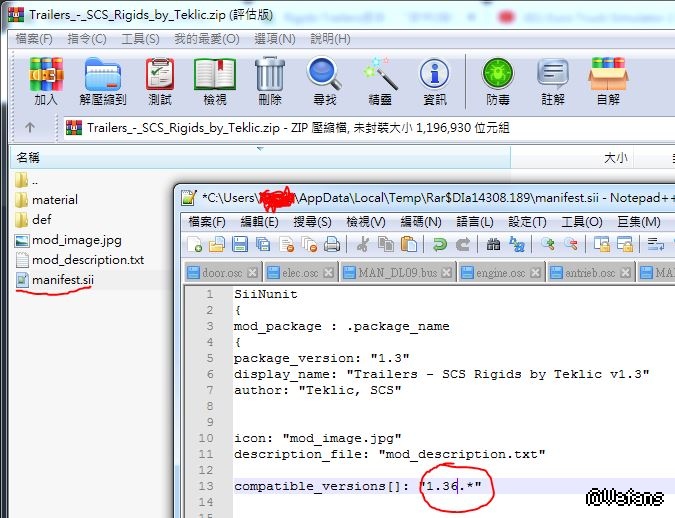Open WinRAR 選項(N) menu
The height and width of the screenshot is (518, 675).
275,39
